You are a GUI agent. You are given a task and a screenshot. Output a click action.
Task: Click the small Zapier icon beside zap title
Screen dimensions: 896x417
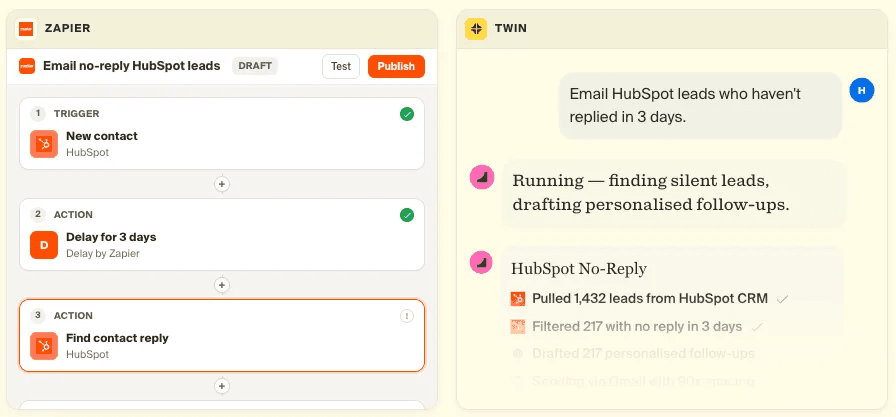tap(26, 66)
